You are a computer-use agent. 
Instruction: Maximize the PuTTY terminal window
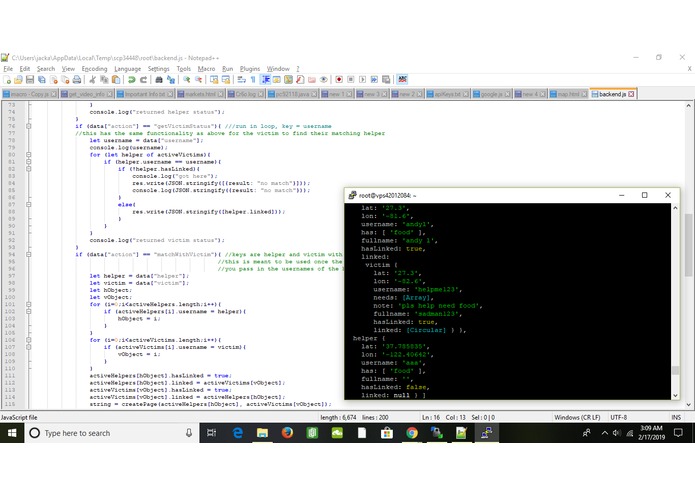(x=644, y=195)
